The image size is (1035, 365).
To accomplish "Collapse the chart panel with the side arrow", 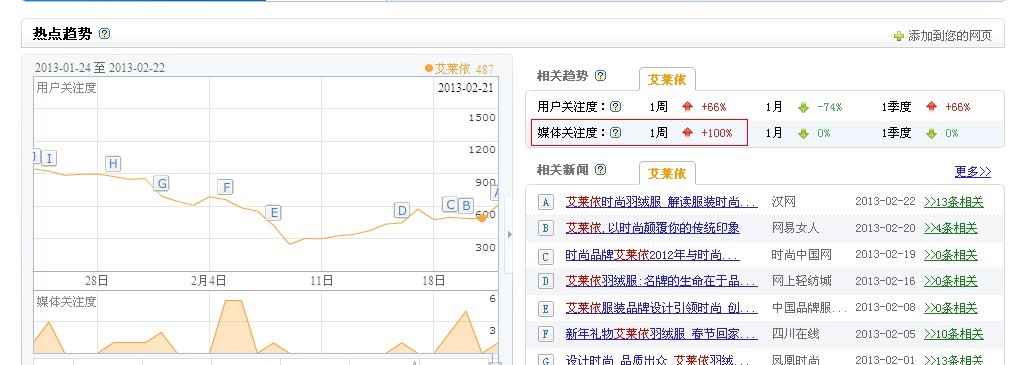I will point(508,234).
